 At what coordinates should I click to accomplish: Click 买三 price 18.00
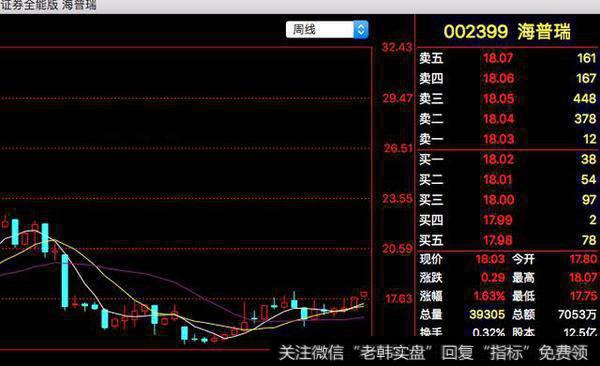(x=497, y=200)
